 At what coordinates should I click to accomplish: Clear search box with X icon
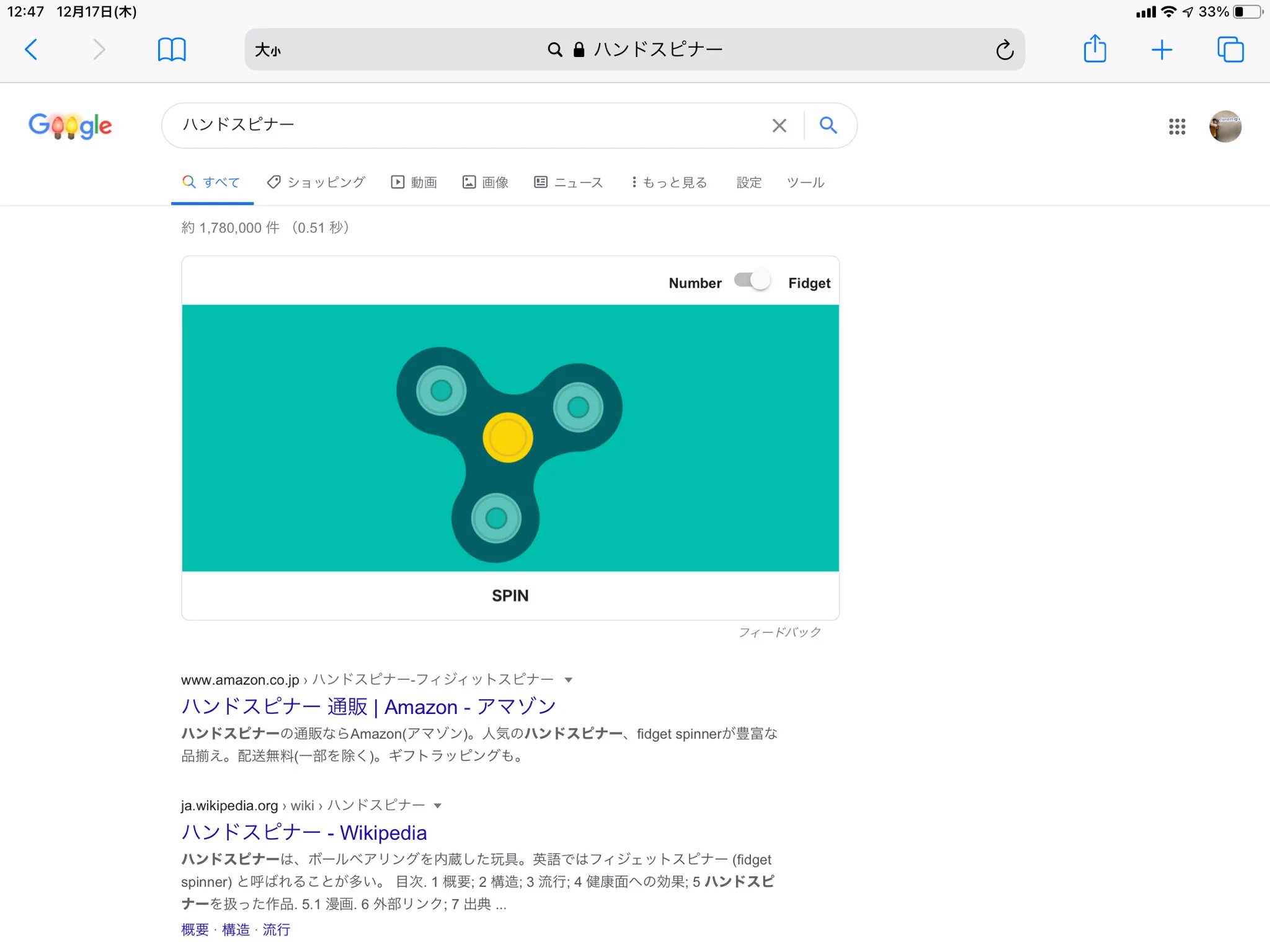(x=779, y=126)
